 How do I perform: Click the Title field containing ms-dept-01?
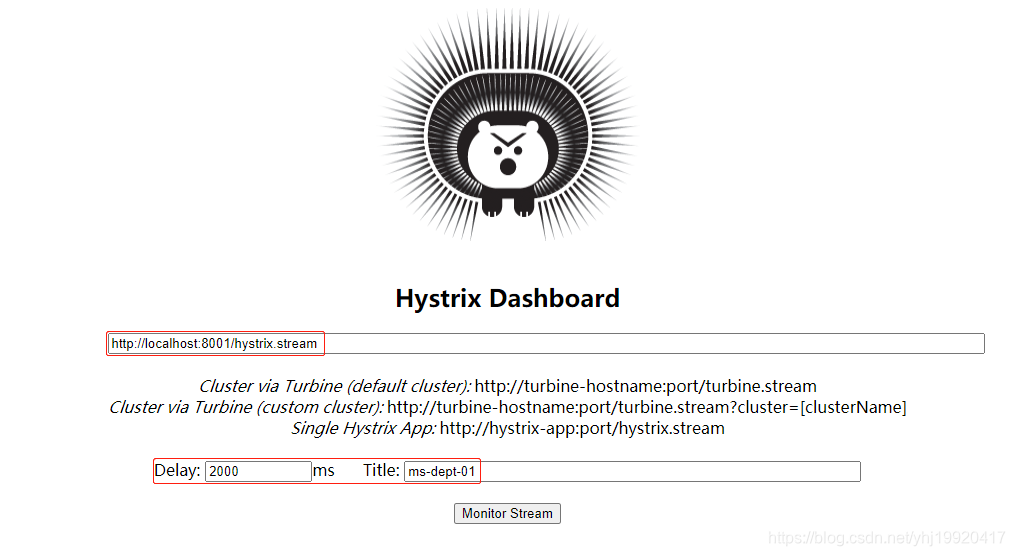(x=632, y=471)
